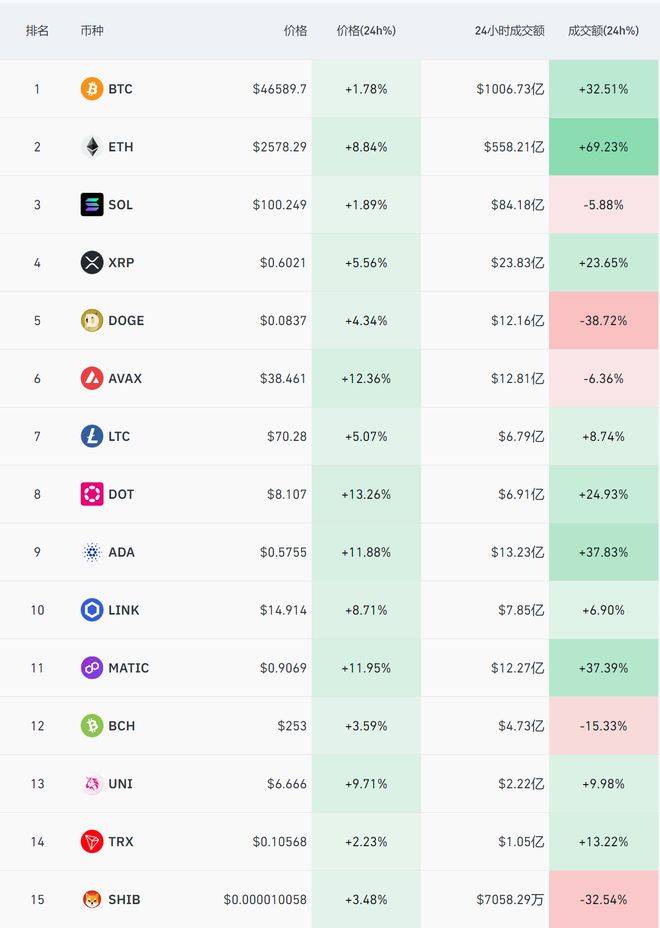The width and height of the screenshot is (660, 928).
Task: Click the UNI price $6.666
Action: (x=286, y=784)
